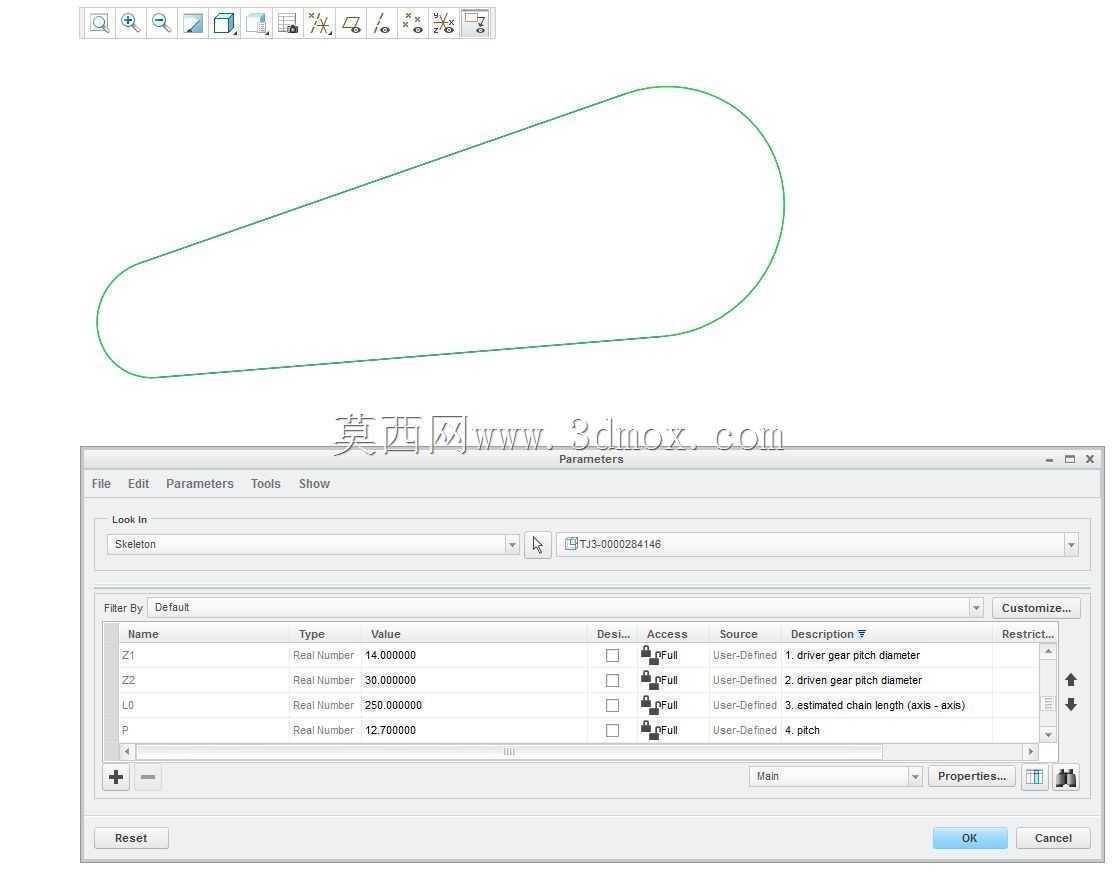Select the Zoom In tool
The height and width of the screenshot is (873, 1117).
coord(130,24)
